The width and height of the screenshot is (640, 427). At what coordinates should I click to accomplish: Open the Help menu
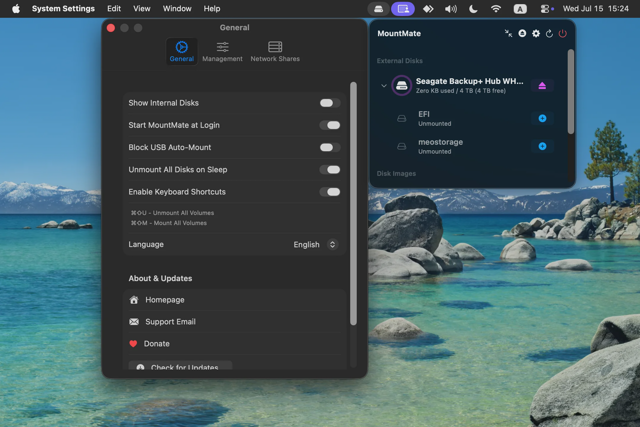212,9
